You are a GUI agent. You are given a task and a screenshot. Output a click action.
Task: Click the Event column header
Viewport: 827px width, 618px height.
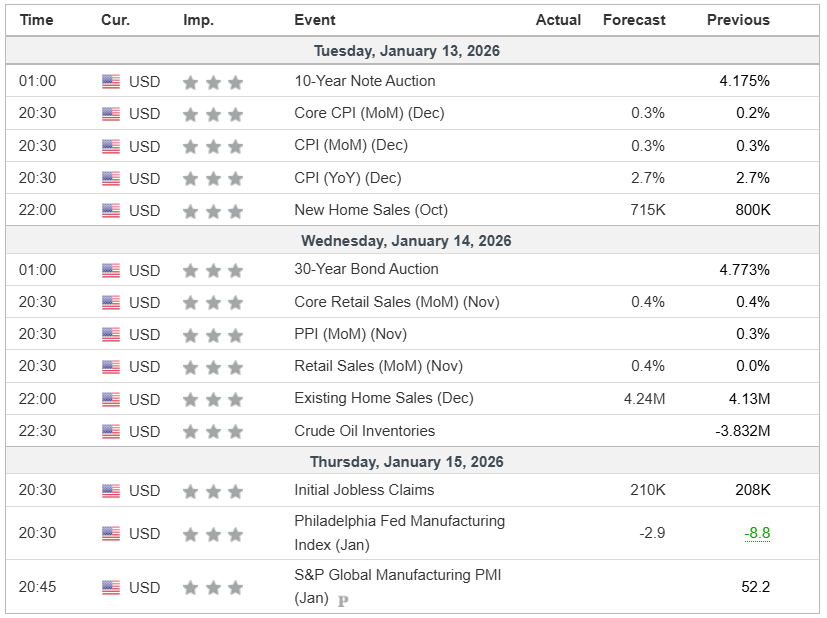pyautogui.click(x=315, y=20)
